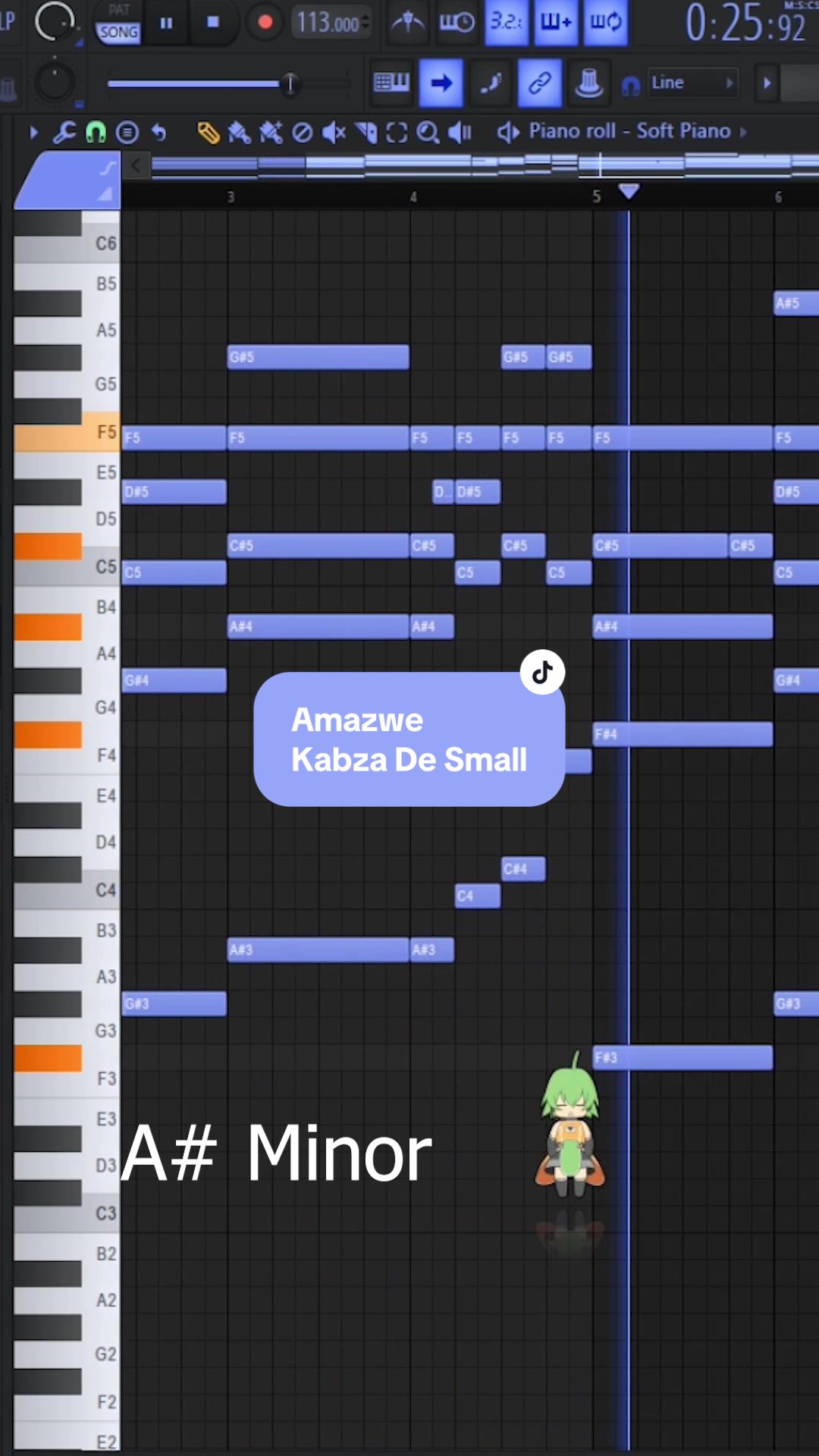
Task: Select the Draw pencil tool
Action: click(x=208, y=133)
